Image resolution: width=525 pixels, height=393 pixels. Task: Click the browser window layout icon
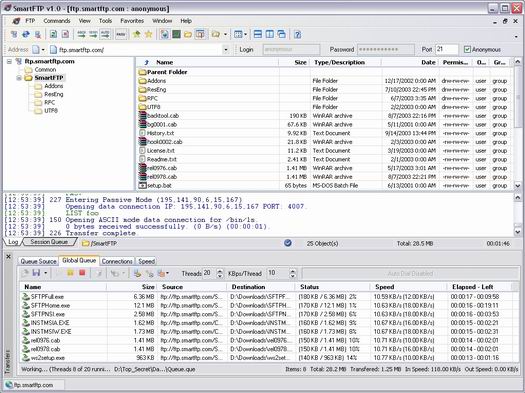tap(200, 34)
